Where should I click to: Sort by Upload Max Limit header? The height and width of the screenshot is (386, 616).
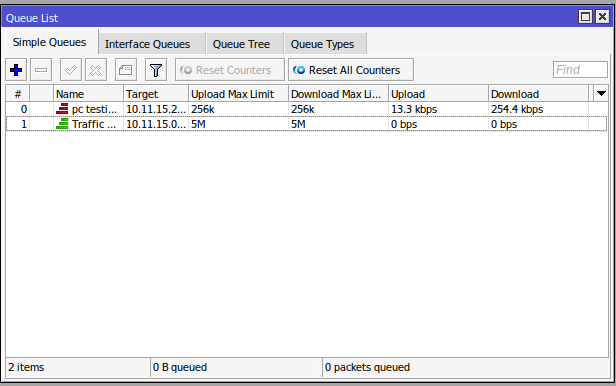click(238, 94)
